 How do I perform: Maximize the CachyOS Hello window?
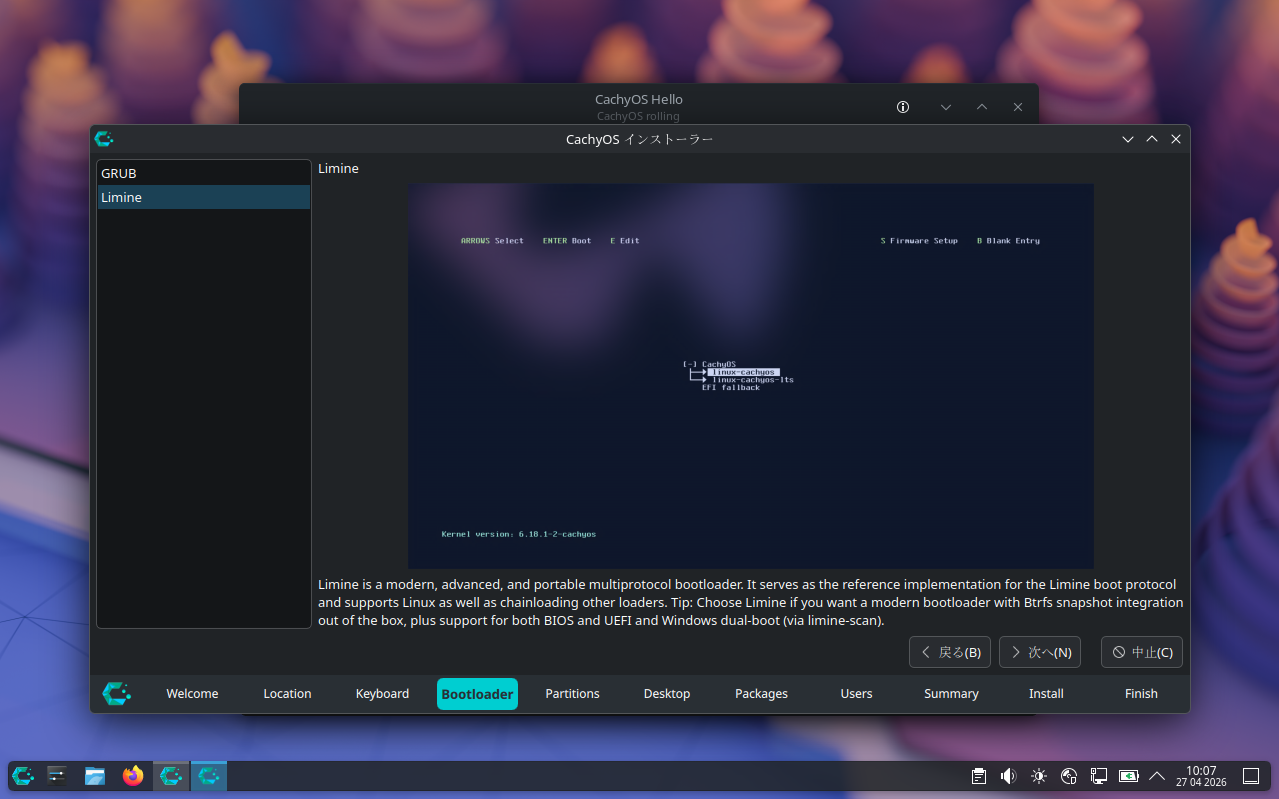coord(982,107)
